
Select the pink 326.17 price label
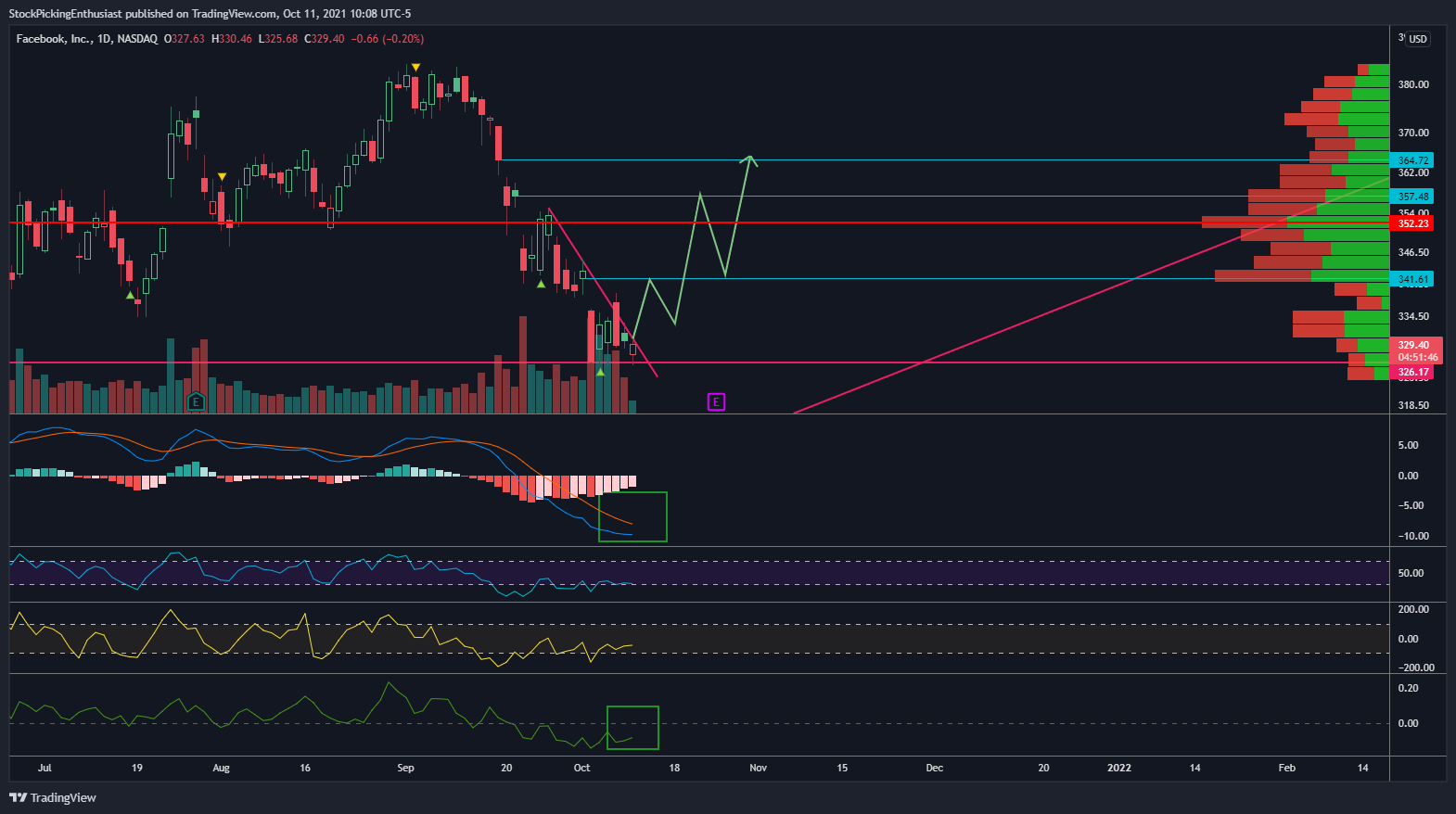1413,372
